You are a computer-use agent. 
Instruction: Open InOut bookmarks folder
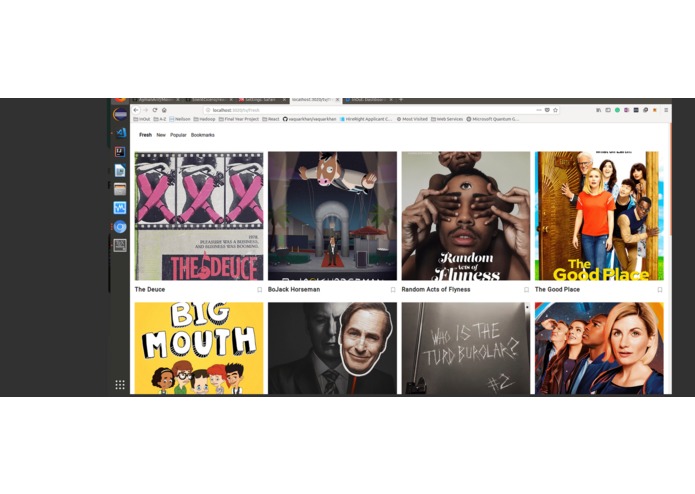(x=142, y=119)
